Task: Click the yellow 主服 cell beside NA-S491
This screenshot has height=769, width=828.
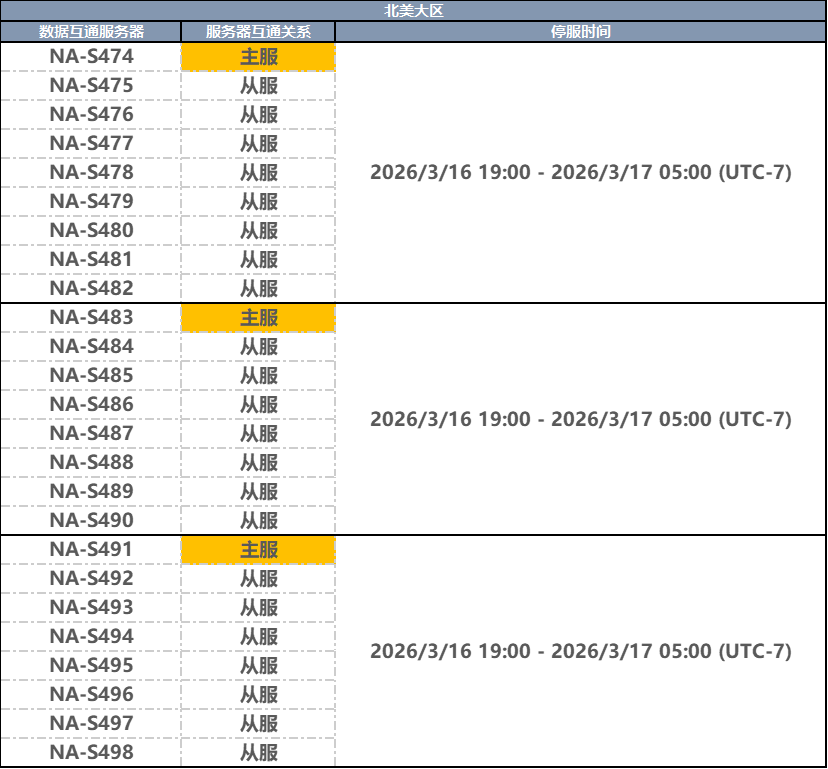Action: tap(258, 550)
